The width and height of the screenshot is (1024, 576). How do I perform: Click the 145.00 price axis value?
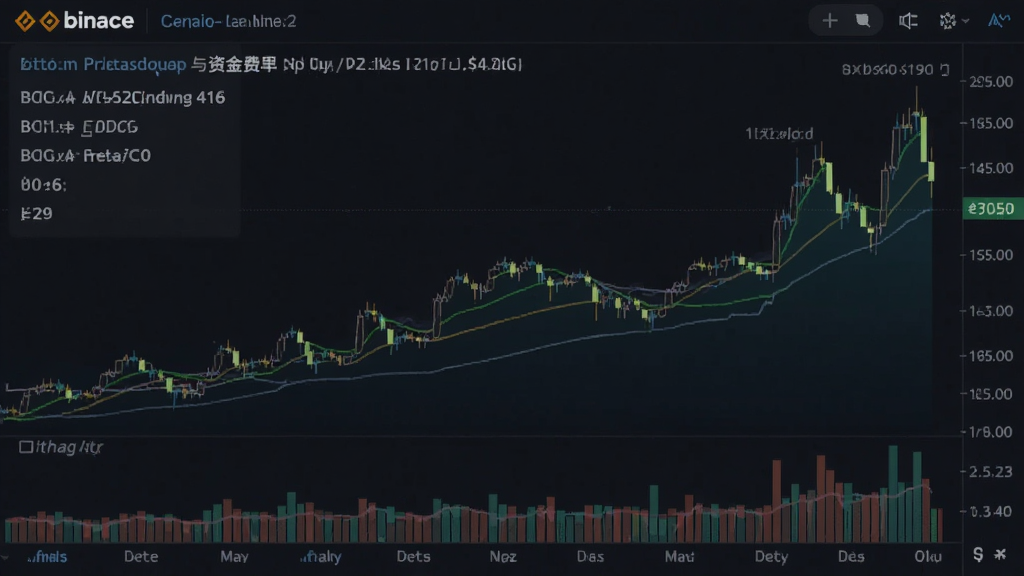[x=991, y=168]
